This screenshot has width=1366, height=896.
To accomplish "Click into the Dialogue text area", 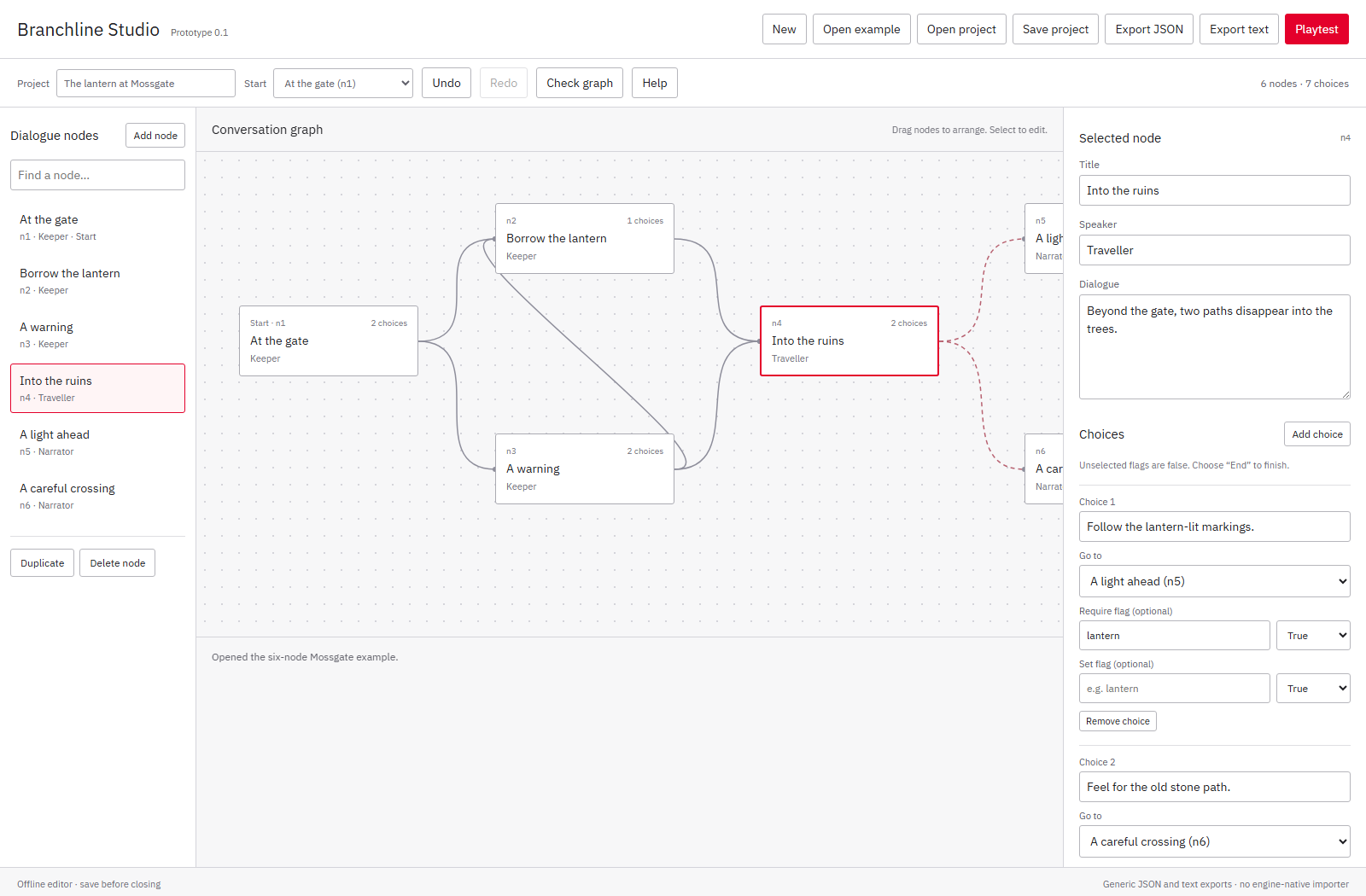I will pos(1214,346).
